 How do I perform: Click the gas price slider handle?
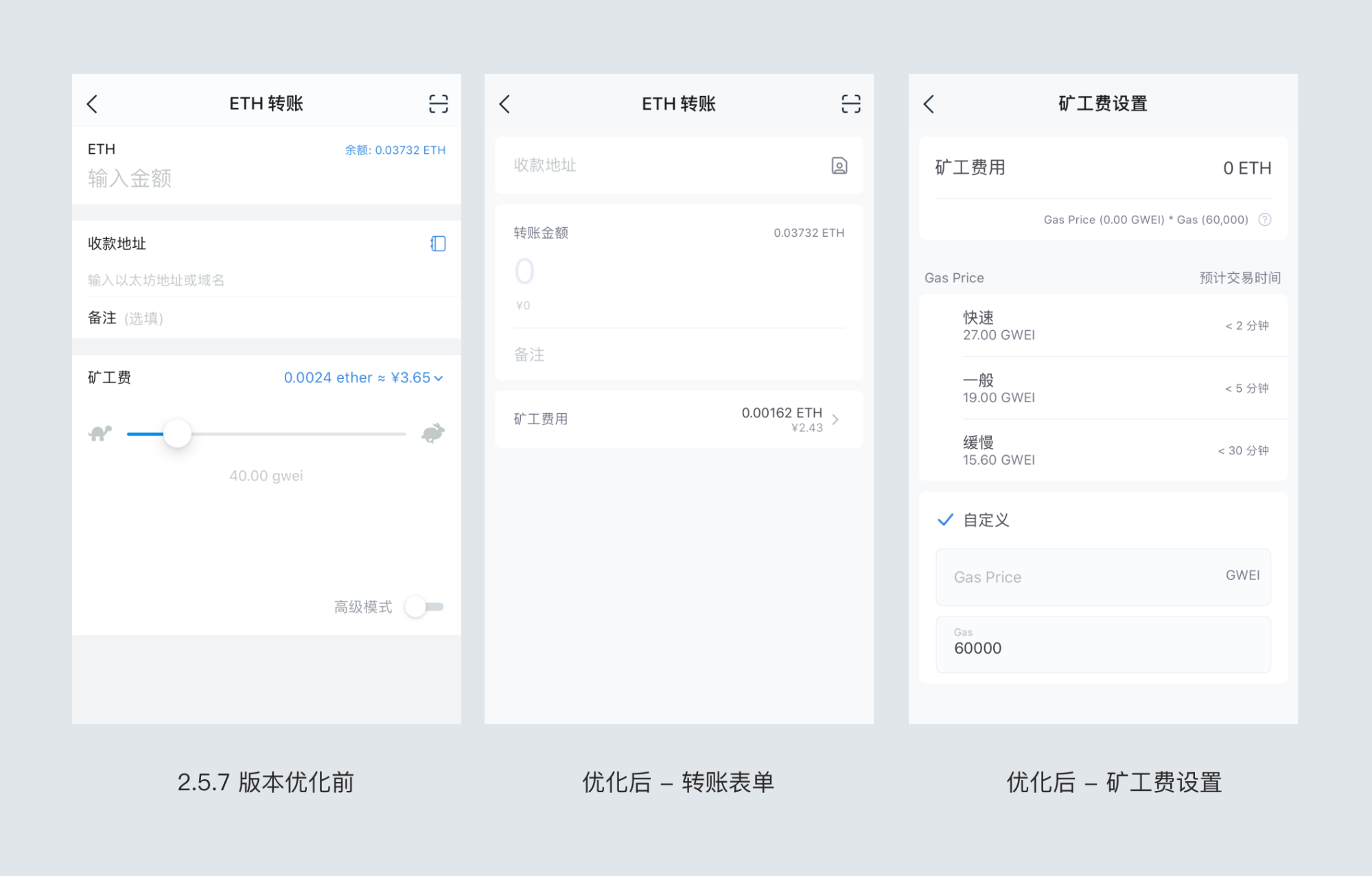177,434
